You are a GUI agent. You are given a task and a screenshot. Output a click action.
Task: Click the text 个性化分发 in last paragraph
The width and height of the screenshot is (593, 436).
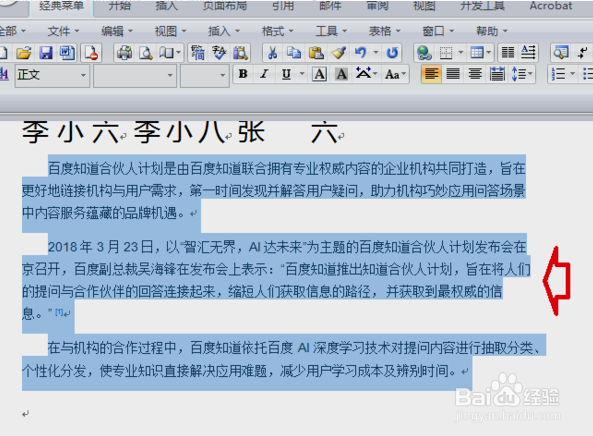54,371
